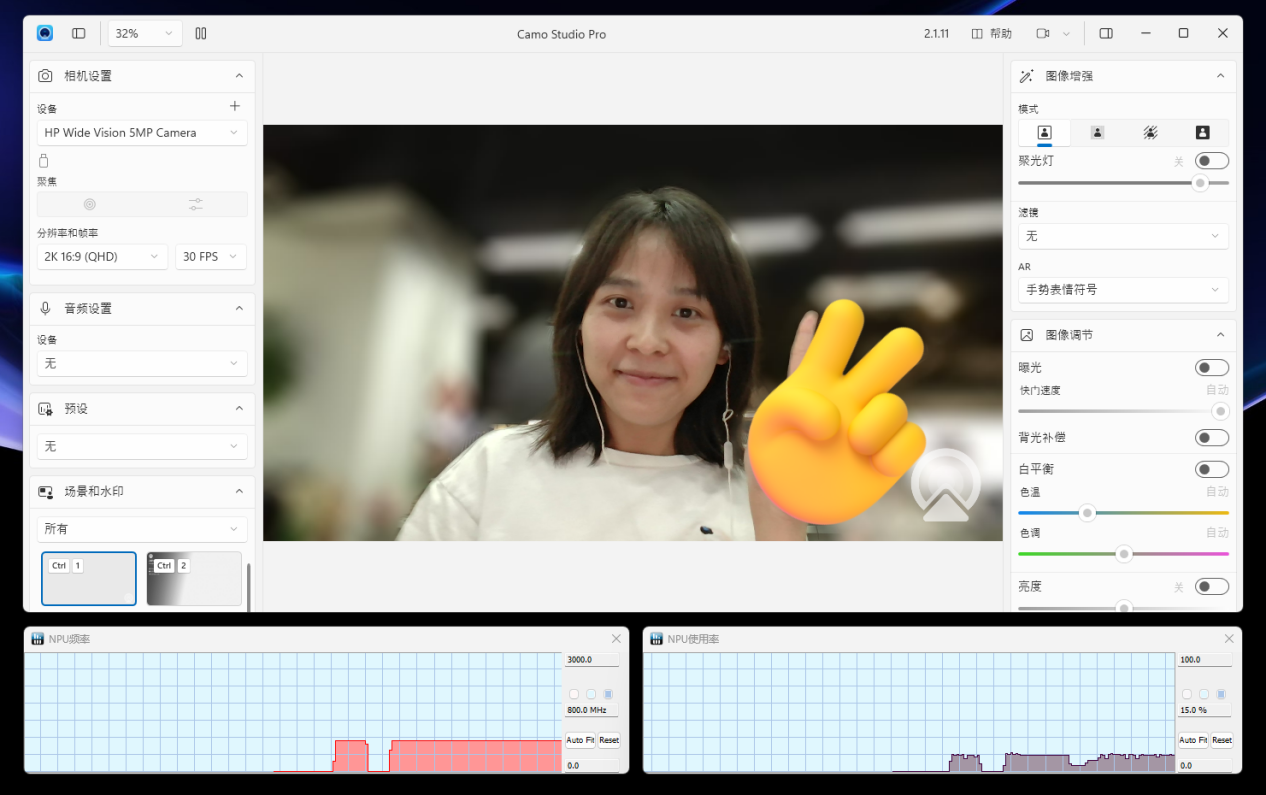Select the second portrait mode icon
The width and height of the screenshot is (1266, 795).
click(1097, 132)
